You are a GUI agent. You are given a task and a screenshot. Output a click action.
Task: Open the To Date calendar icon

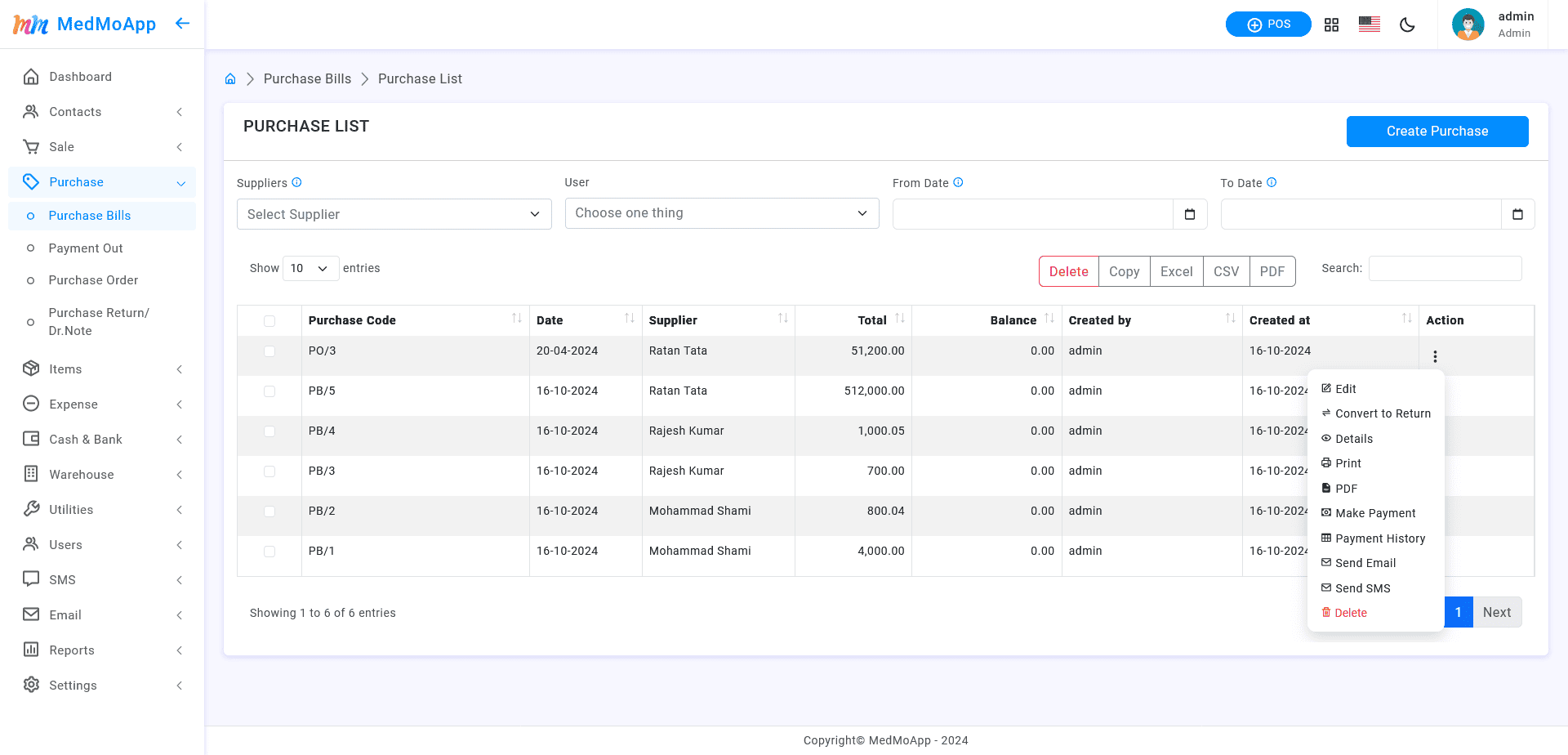coord(1517,214)
